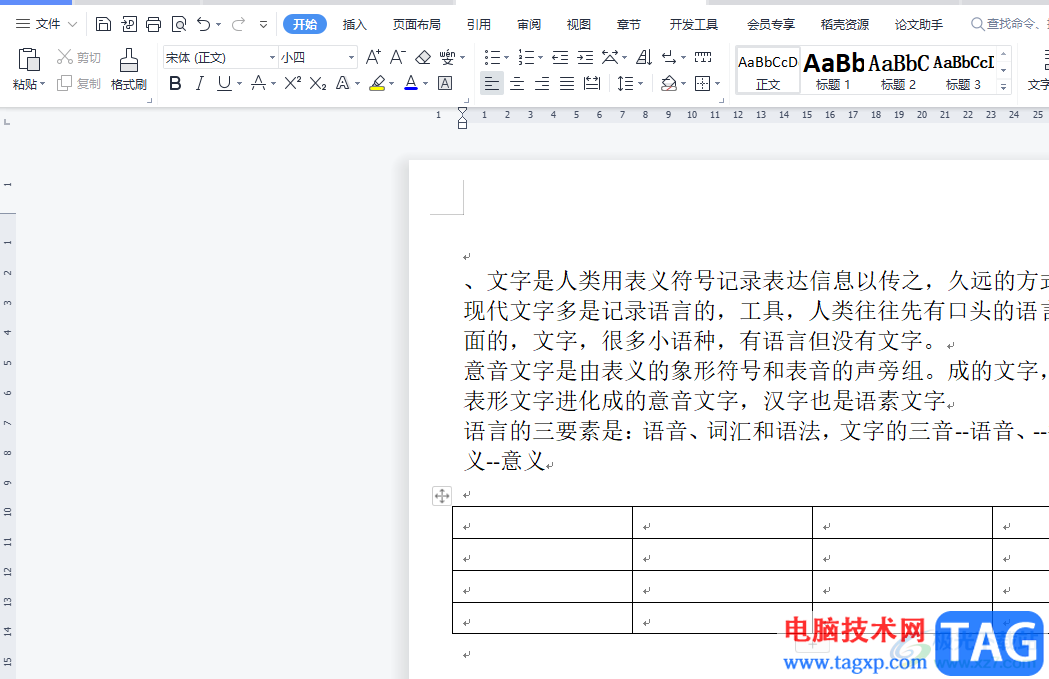Screen dimensions: 1049x679
Task: Click the save document icon
Action: coord(103,25)
